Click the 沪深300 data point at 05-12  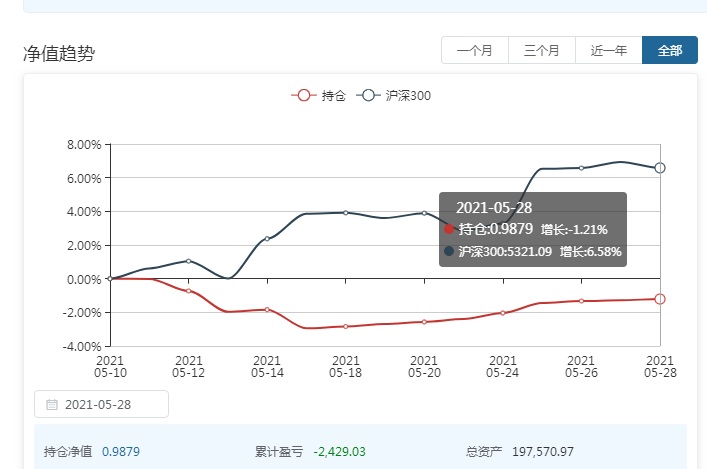coord(188,261)
